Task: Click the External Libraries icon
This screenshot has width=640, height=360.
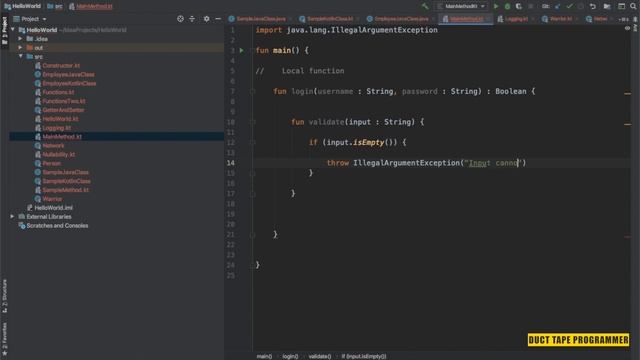Action: click(x=22, y=216)
